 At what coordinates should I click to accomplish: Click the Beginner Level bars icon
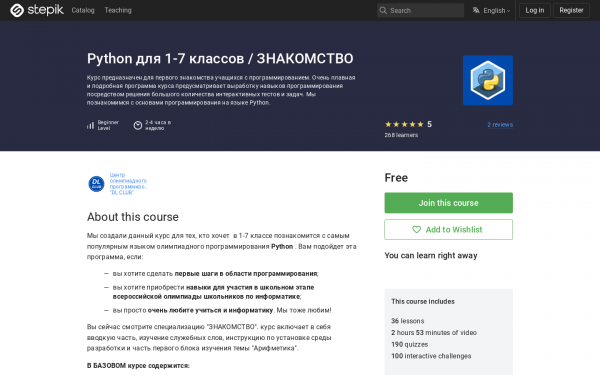[90, 125]
